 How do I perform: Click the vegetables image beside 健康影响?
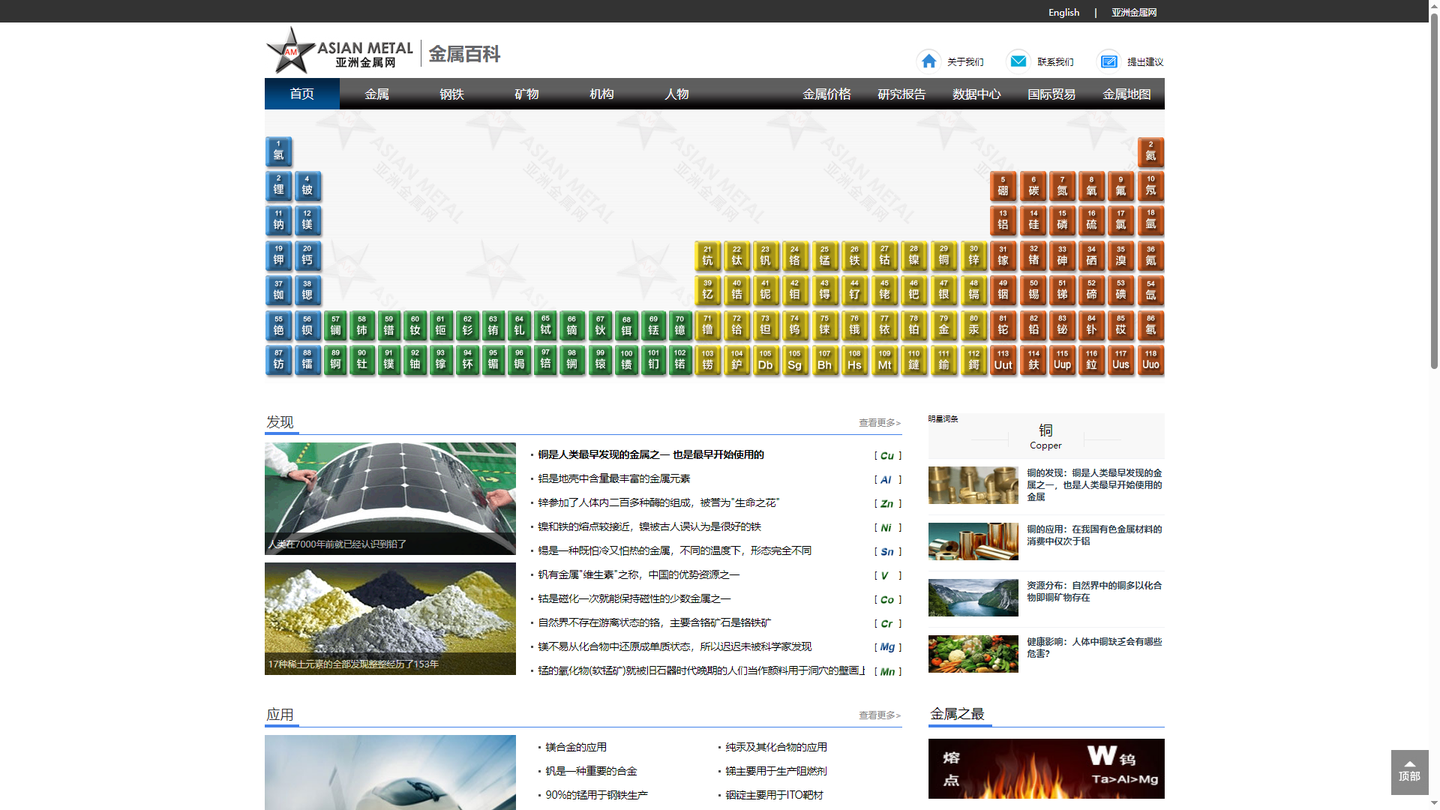coord(973,654)
